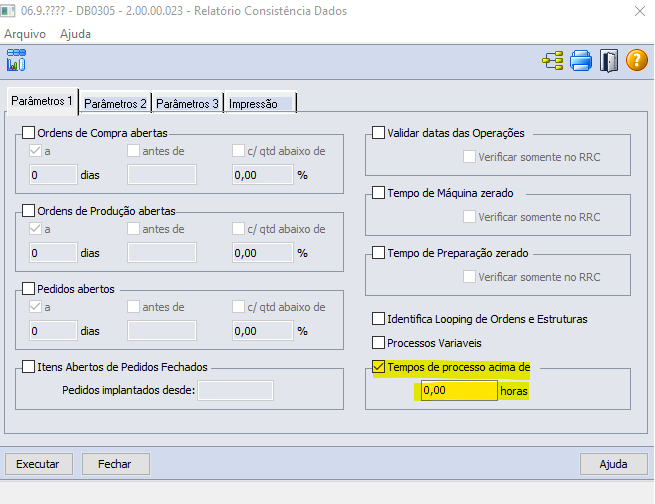The height and width of the screenshot is (504, 655).
Task: Toggle Verificar somente no RRC under Tempo de Preparação
Action: tap(469, 277)
